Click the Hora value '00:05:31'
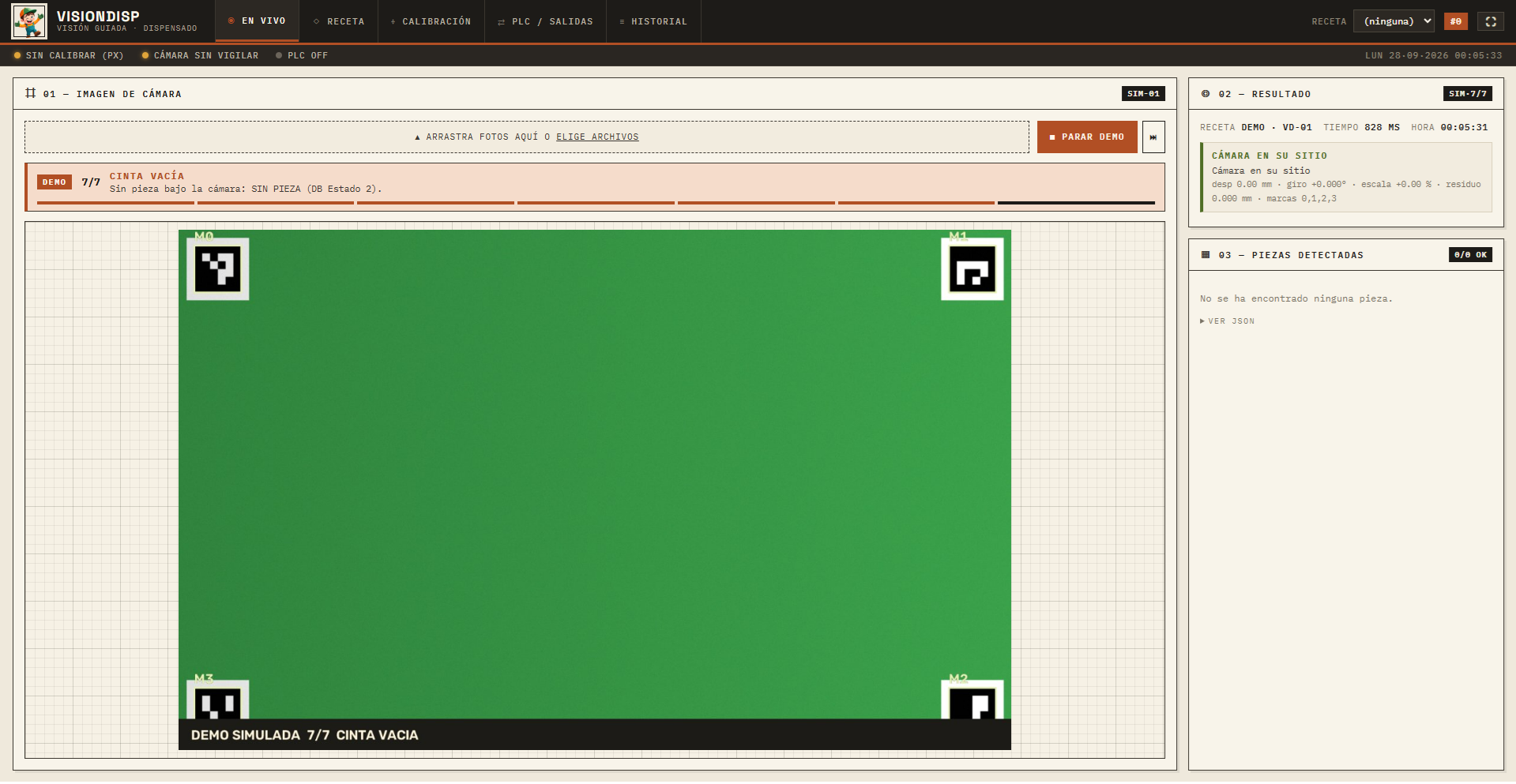The height and width of the screenshot is (784, 1516). [1464, 127]
